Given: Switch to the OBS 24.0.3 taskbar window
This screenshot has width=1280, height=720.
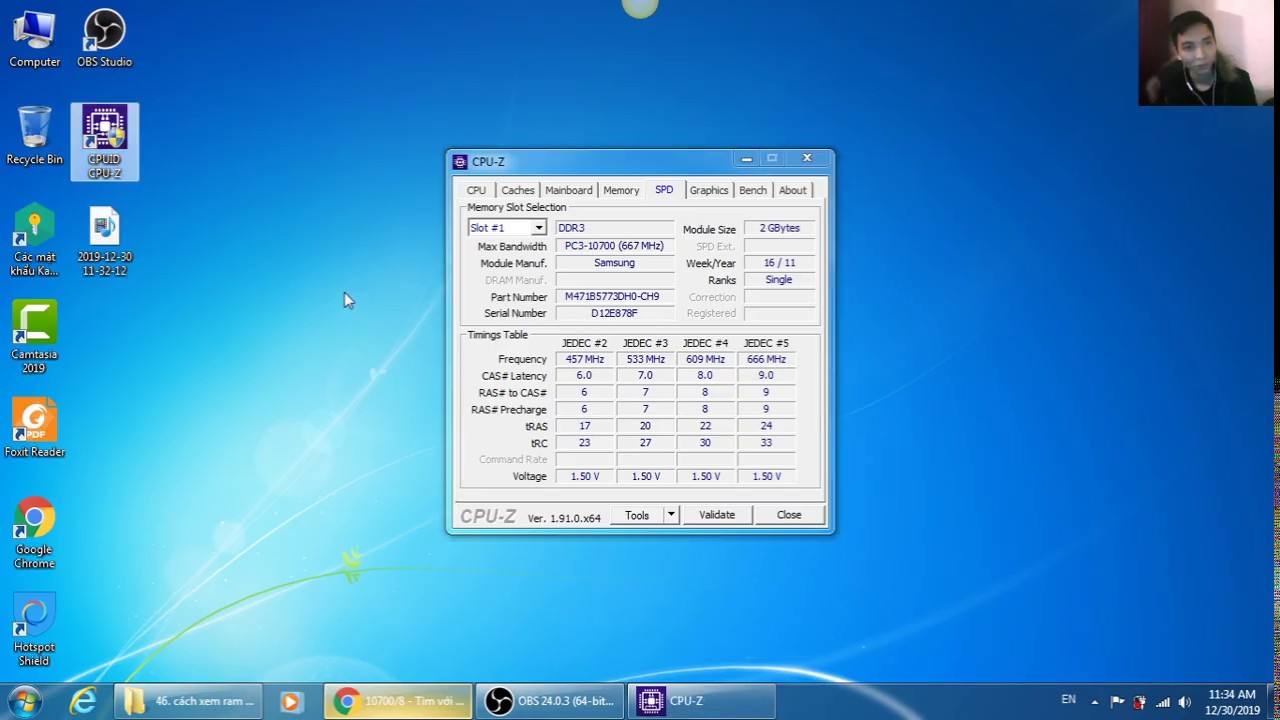Looking at the screenshot, I should point(549,701).
